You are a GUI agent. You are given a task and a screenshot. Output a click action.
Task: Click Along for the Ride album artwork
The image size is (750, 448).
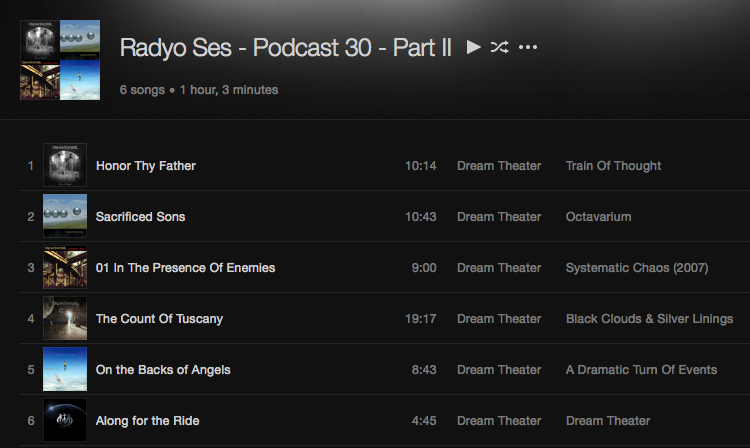coord(65,420)
